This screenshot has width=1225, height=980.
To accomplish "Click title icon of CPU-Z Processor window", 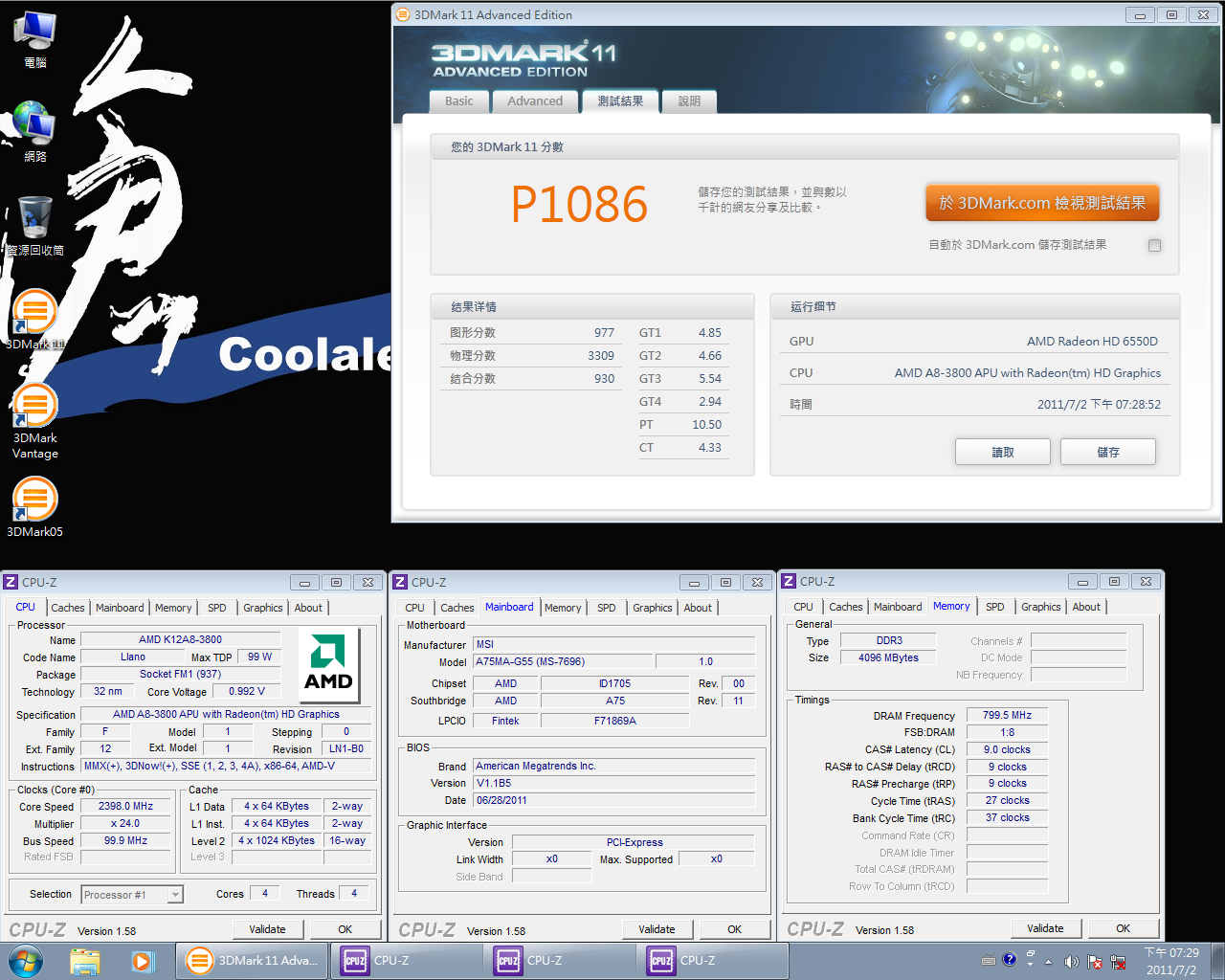I will coord(11,582).
